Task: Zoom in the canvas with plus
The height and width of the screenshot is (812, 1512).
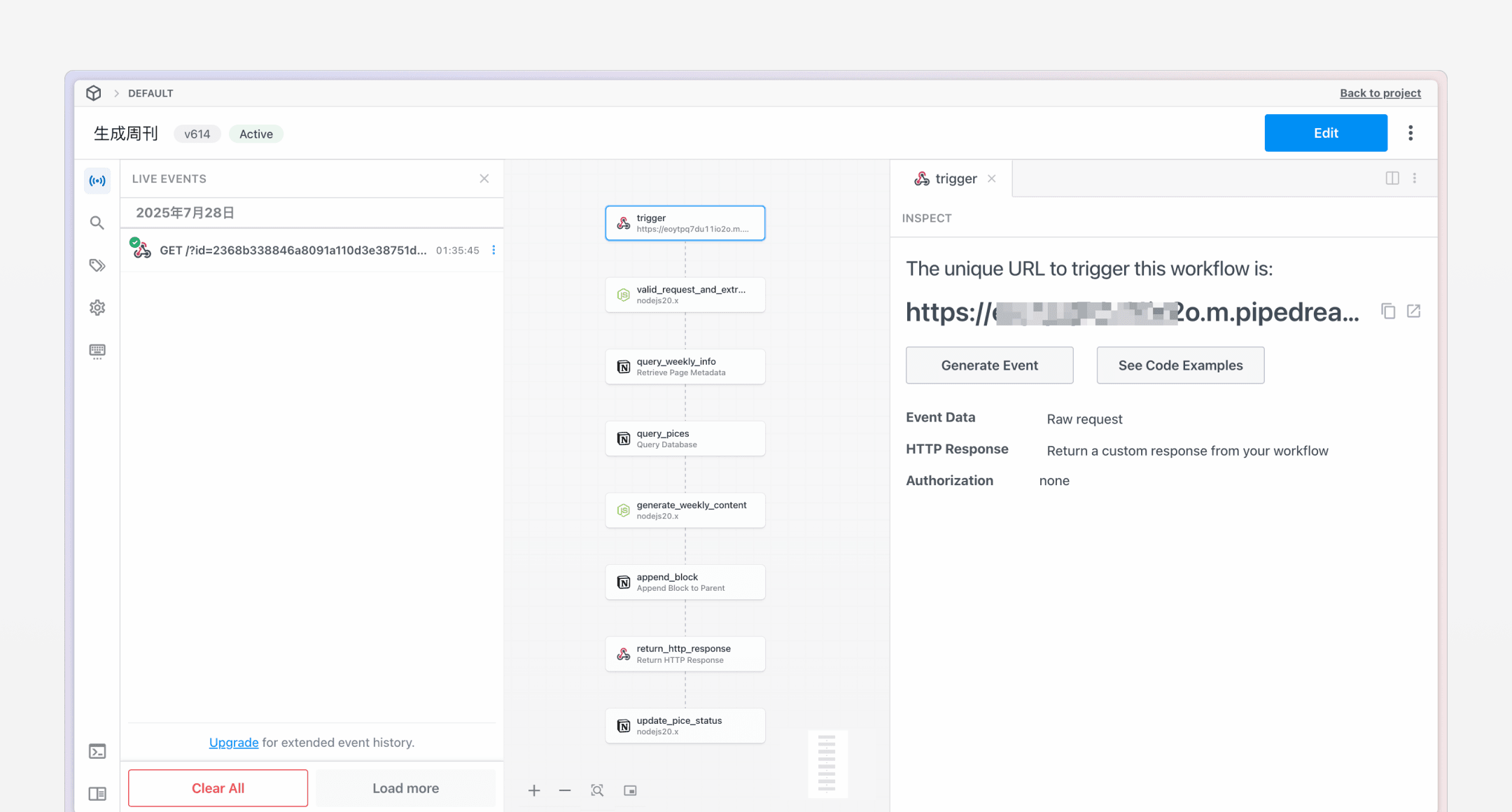Action: pyautogui.click(x=534, y=790)
